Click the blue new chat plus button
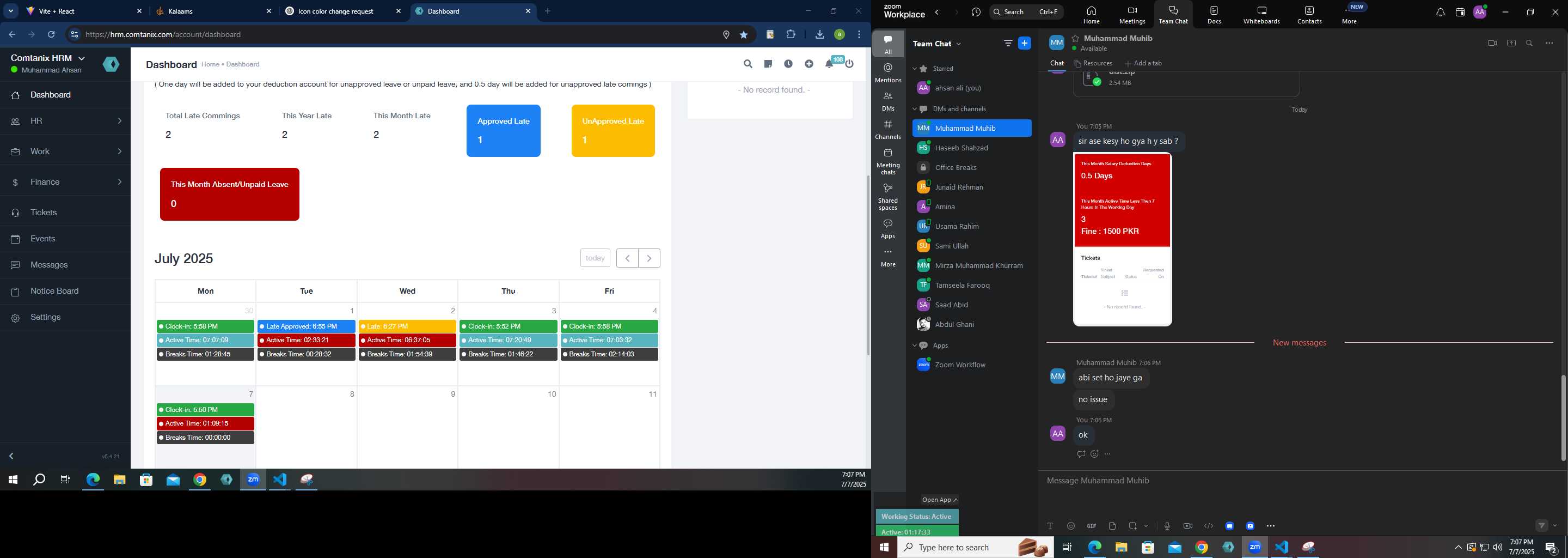1568x558 pixels. (1025, 43)
